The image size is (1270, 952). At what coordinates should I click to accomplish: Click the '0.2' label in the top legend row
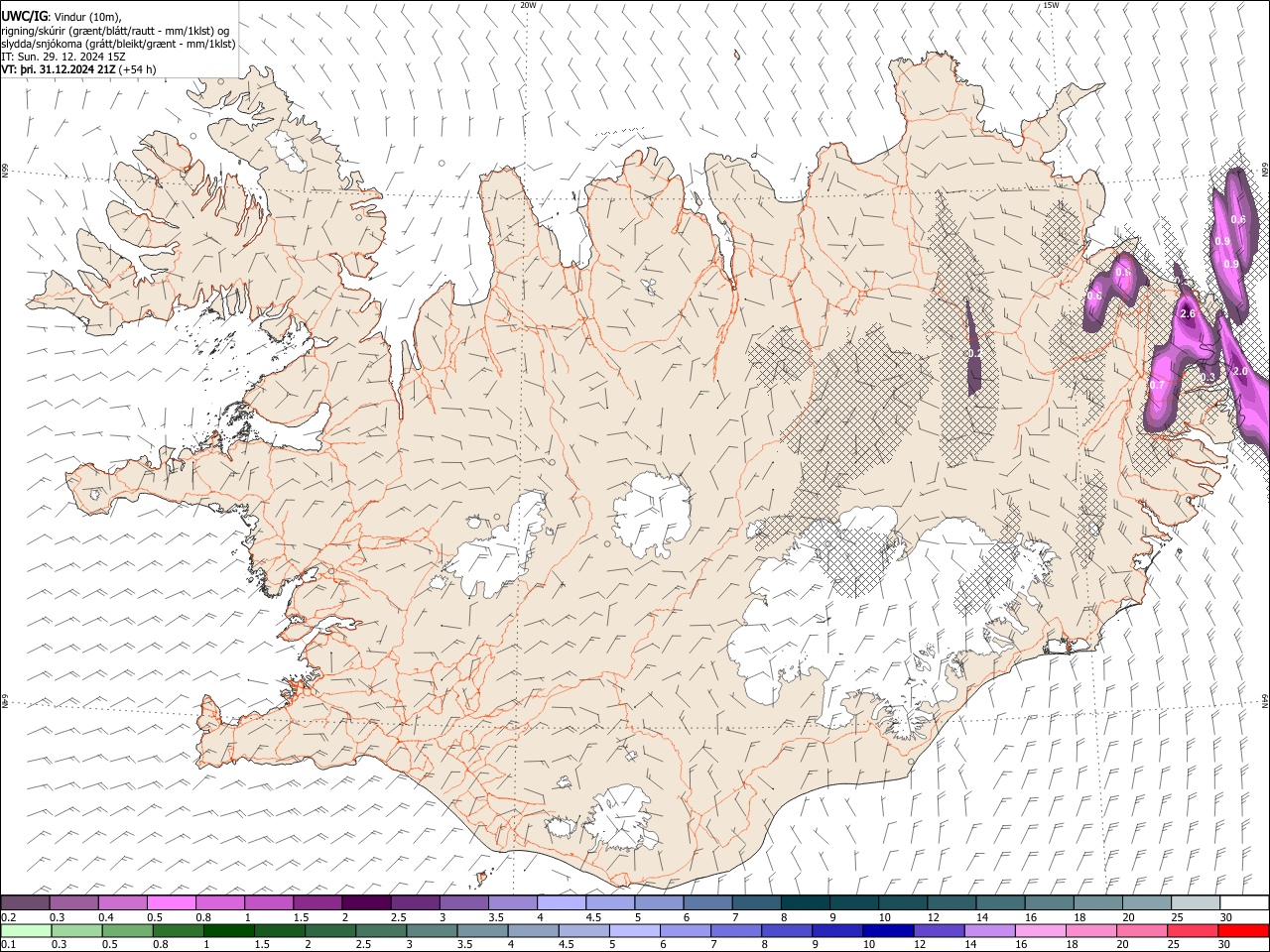(x=8, y=917)
